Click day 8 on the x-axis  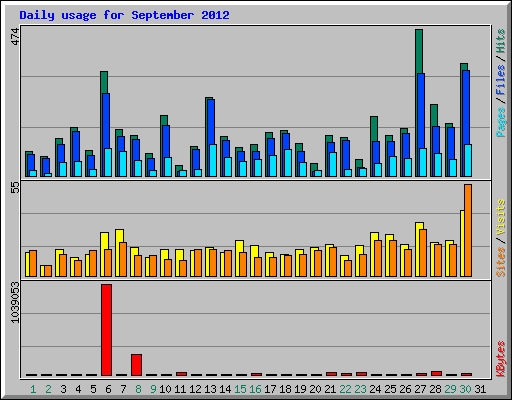click(138, 389)
